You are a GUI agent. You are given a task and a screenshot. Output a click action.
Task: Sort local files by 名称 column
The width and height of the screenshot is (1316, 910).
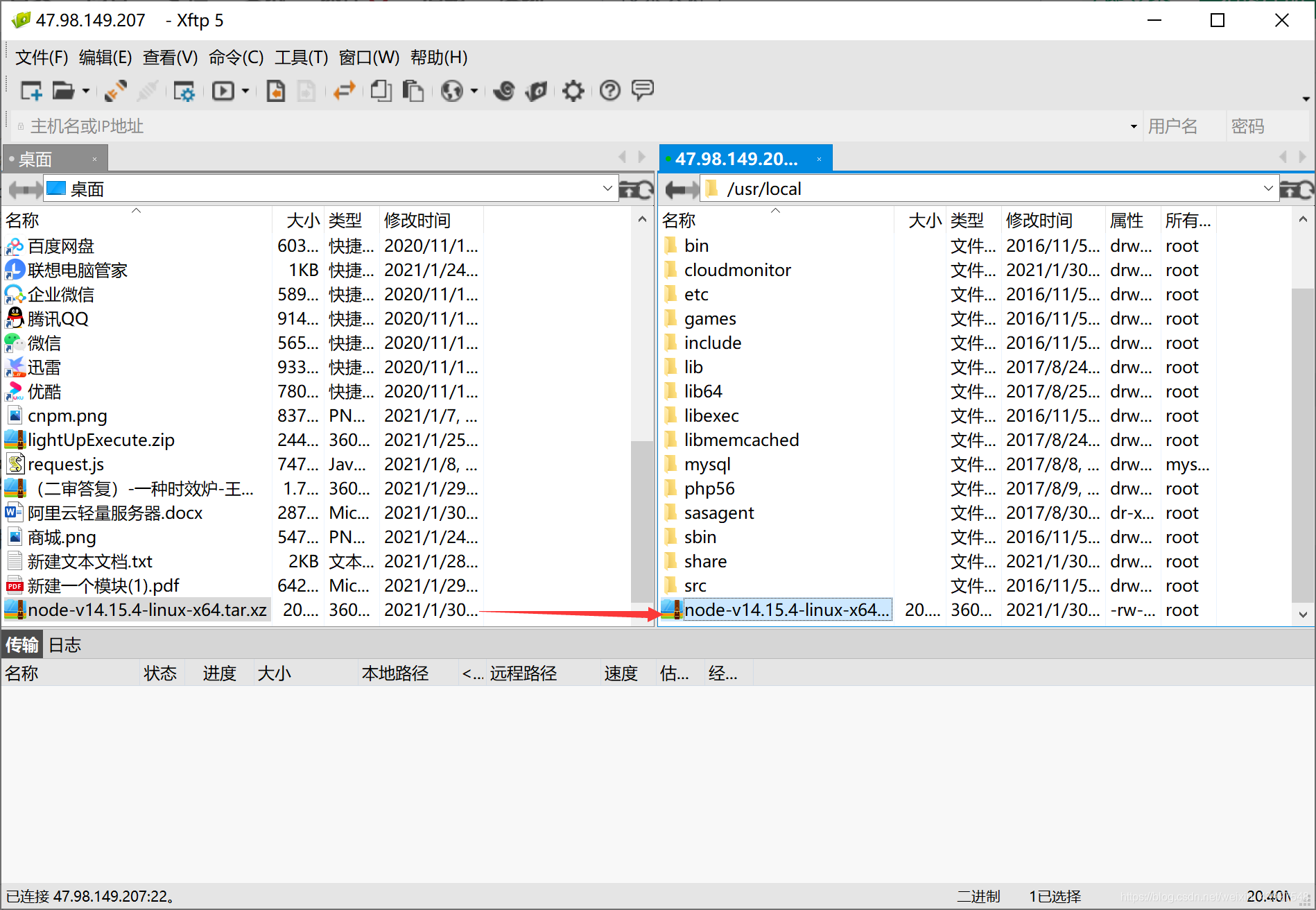137,221
